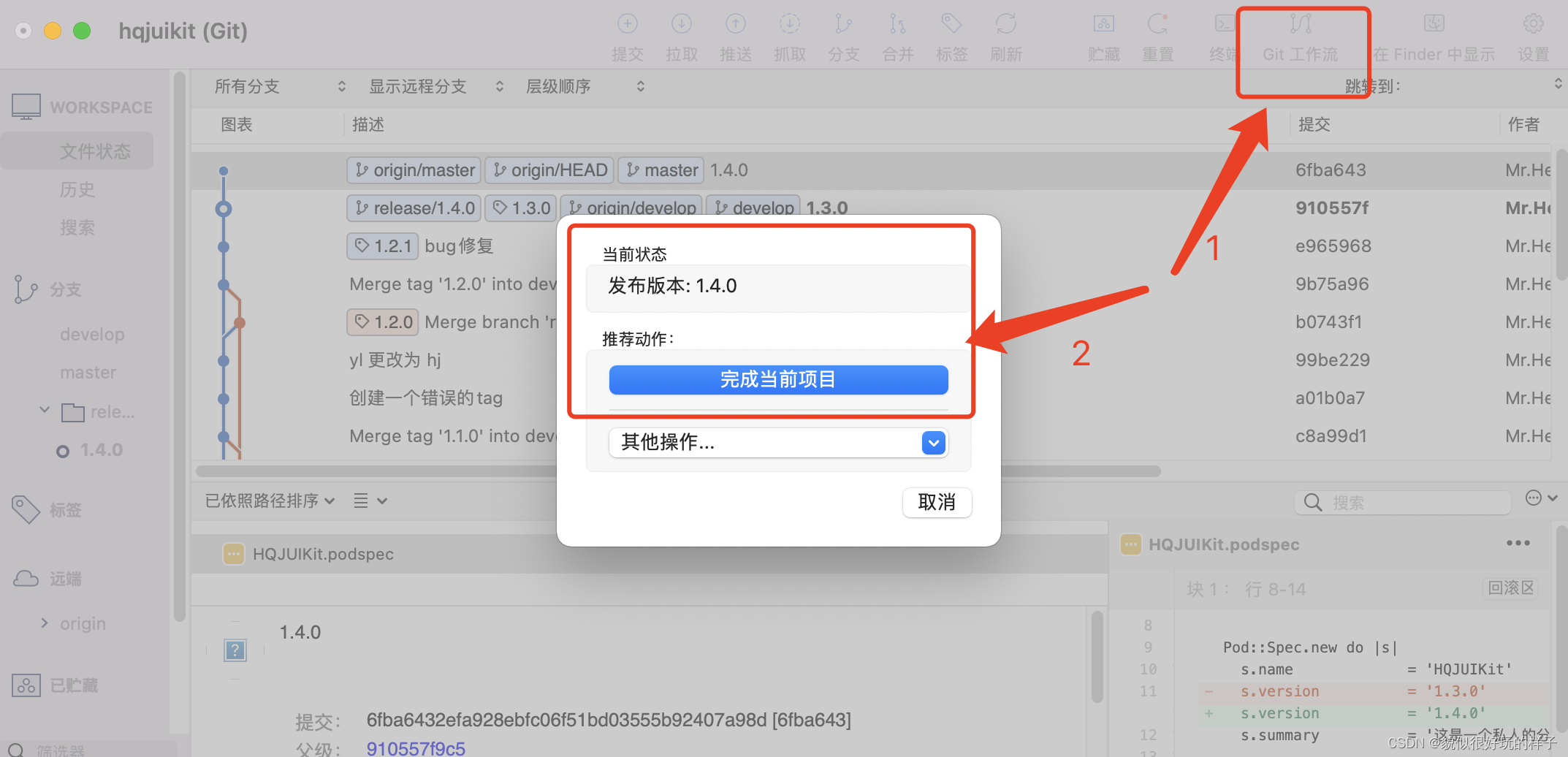Image resolution: width=1568 pixels, height=757 pixels.
Task: Click the 1.2.0 tag label
Action: [383, 322]
